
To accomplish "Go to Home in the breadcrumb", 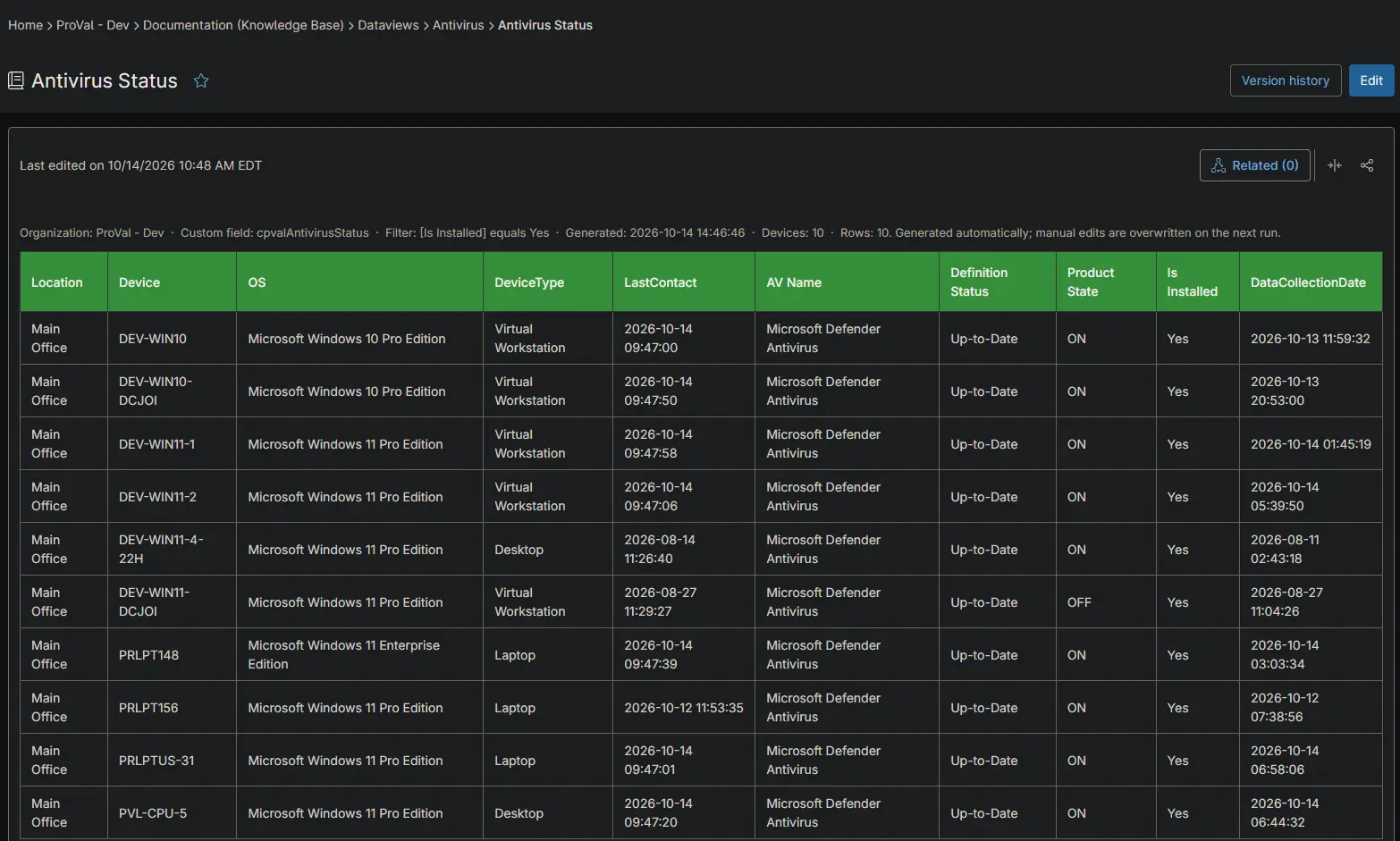I will point(25,25).
